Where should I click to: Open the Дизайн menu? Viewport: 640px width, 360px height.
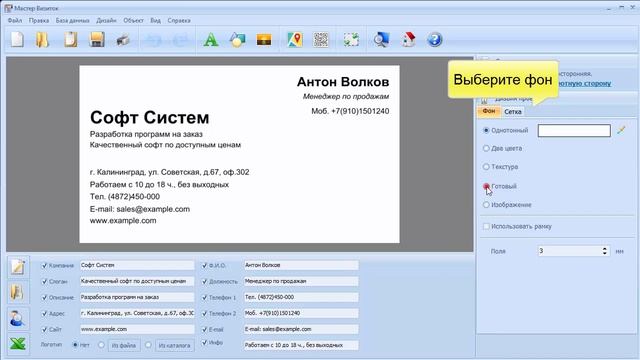point(106,20)
